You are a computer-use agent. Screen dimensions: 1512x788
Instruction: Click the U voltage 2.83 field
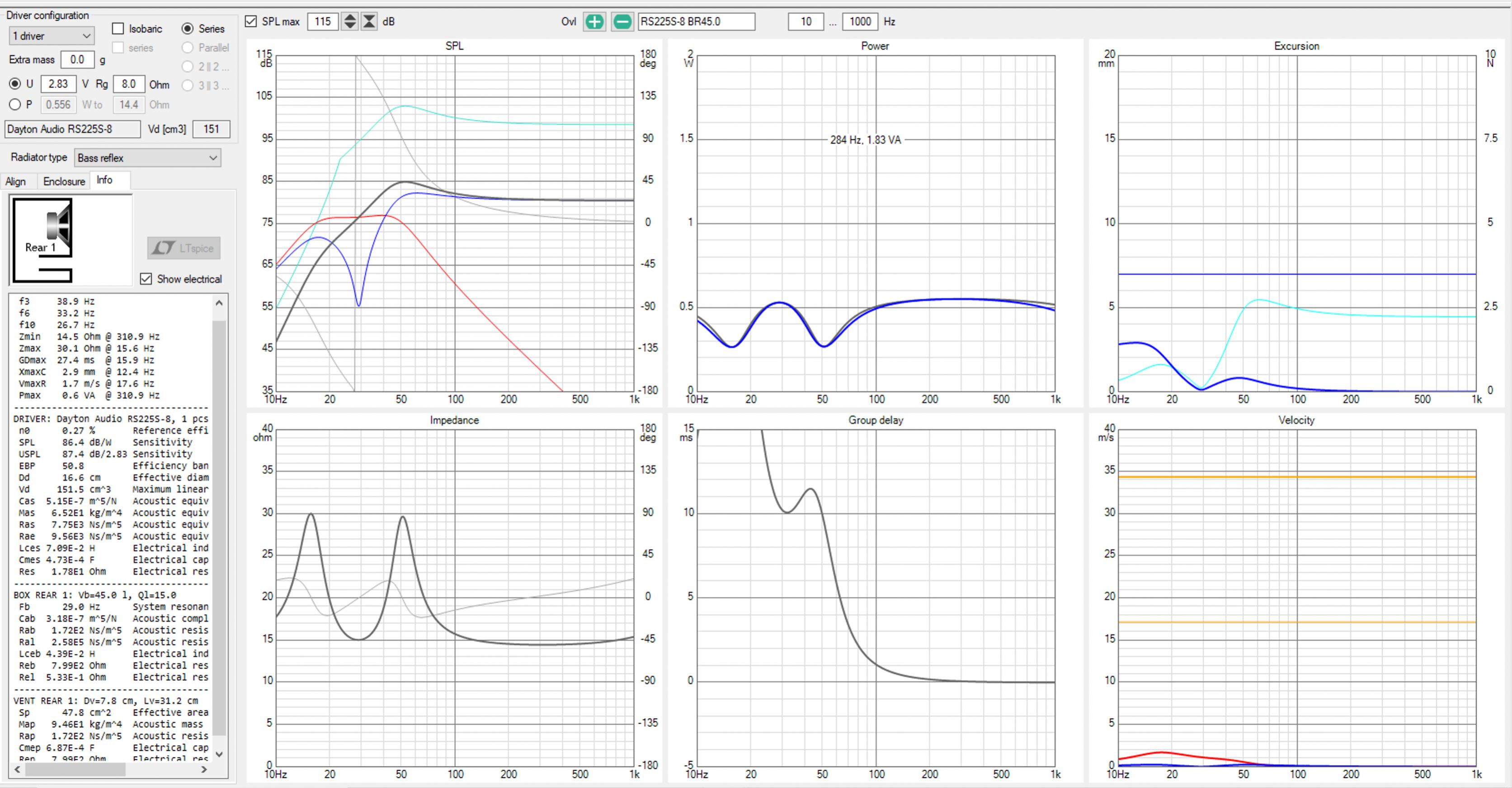58,84
